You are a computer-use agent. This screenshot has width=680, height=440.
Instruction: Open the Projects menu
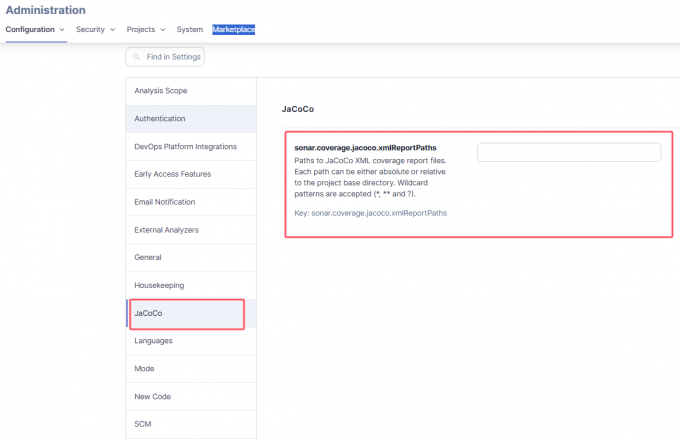coord(141,29)
